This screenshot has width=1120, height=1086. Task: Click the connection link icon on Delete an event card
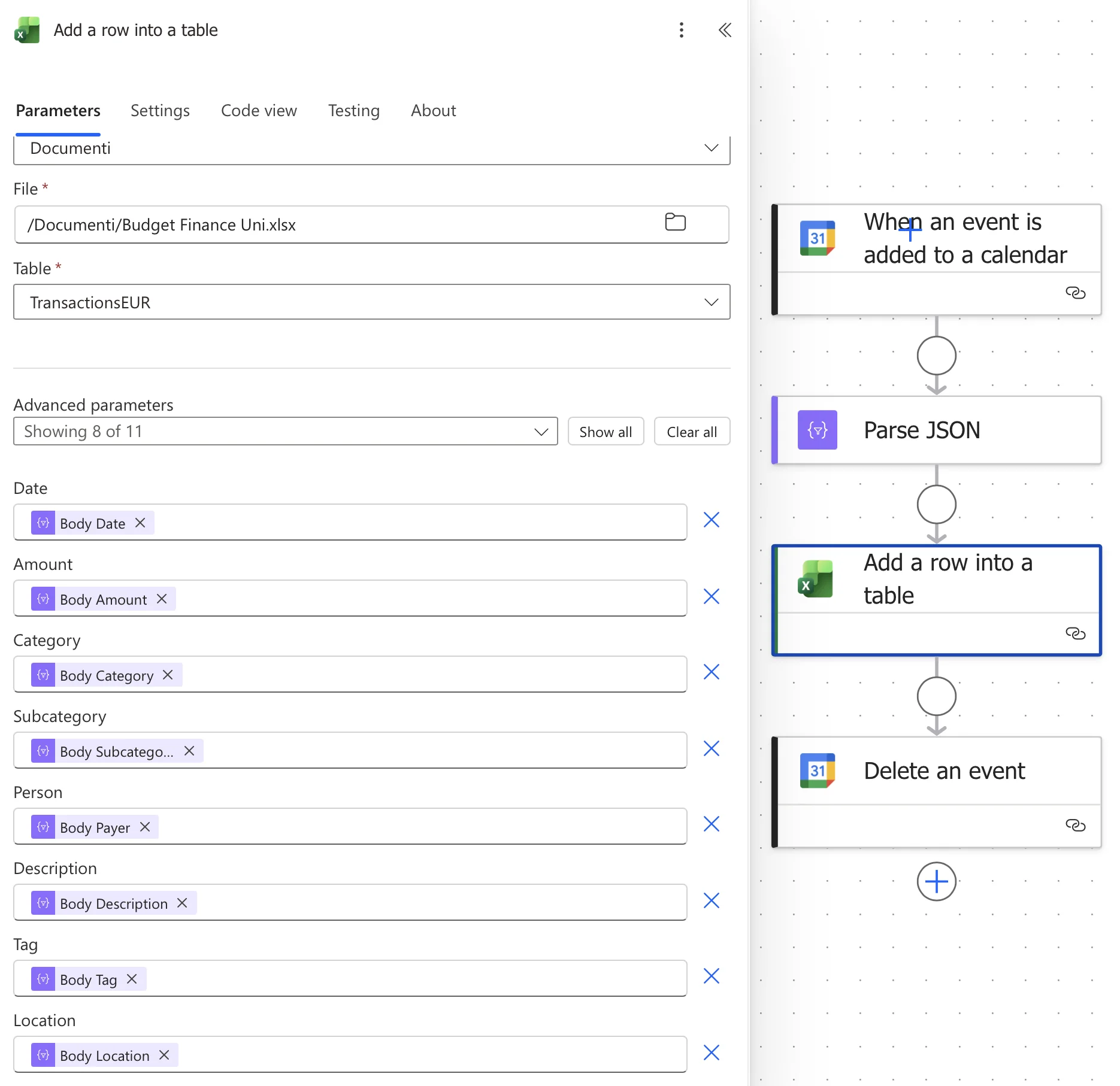pos(1075,826)
